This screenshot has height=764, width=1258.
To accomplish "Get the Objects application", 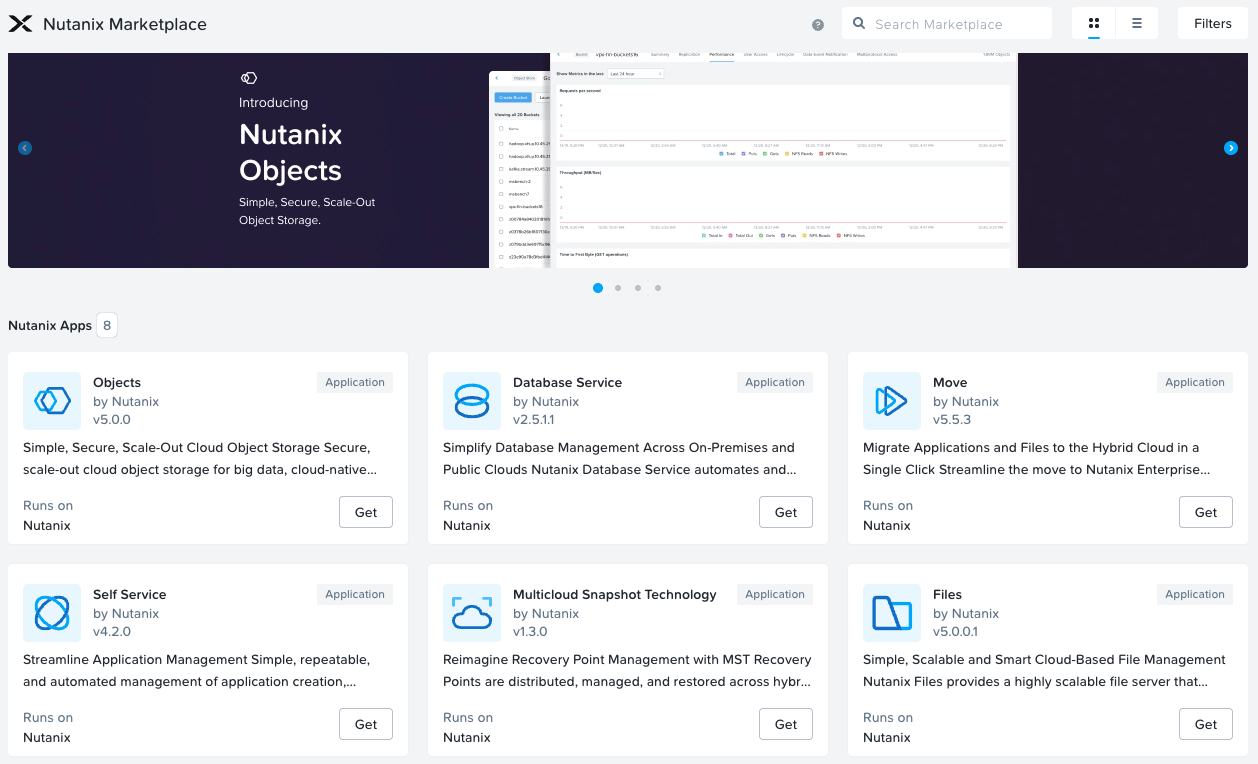I will (366, 512).
